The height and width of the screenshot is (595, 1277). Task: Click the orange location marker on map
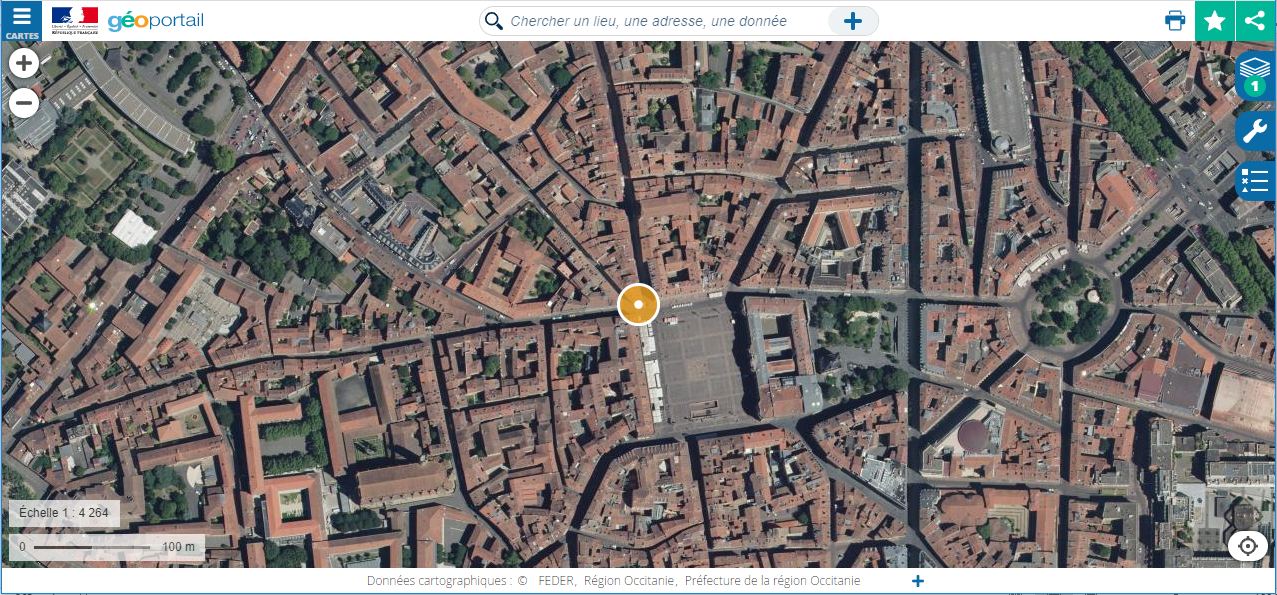click(x=638, y=304)
